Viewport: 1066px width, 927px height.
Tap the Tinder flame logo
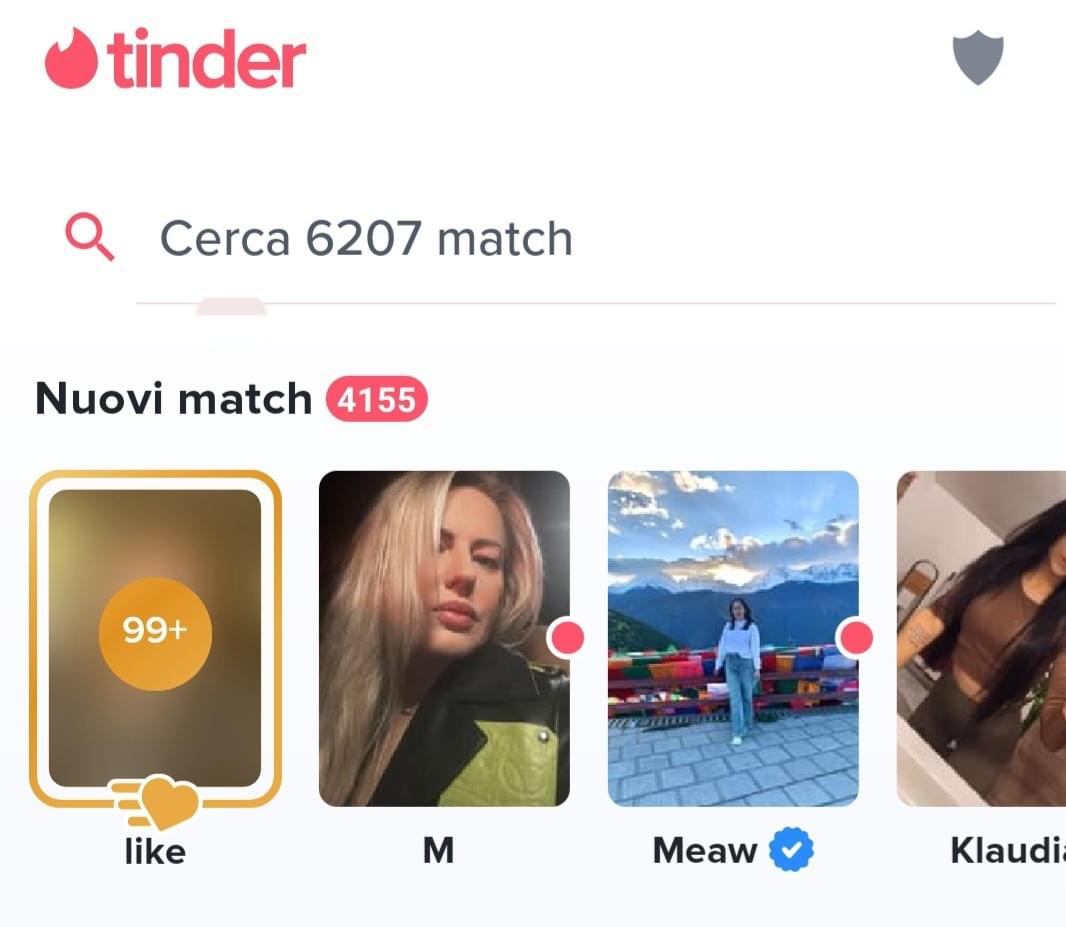click(x=71, y=58)
